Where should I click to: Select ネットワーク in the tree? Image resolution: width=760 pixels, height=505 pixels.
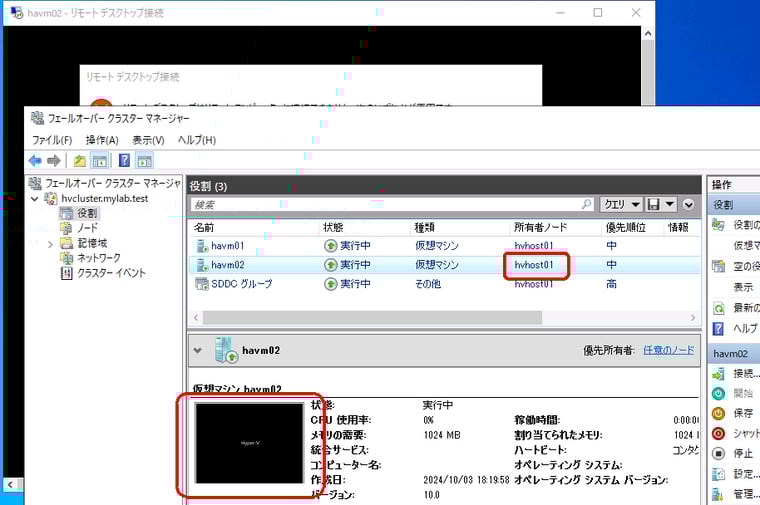pyautogui.click(x=99, y=258)
